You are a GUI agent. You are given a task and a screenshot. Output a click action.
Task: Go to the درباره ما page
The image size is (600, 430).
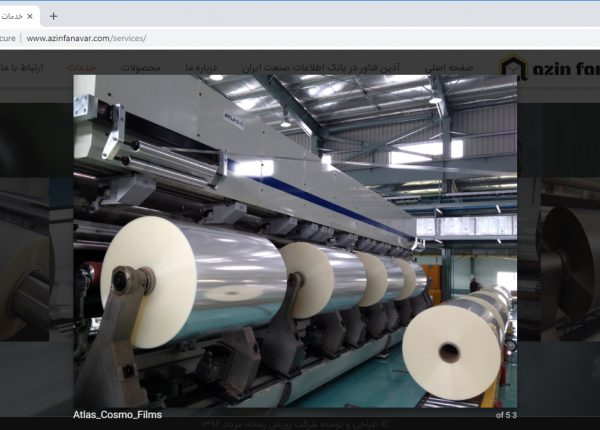point(202,67)
